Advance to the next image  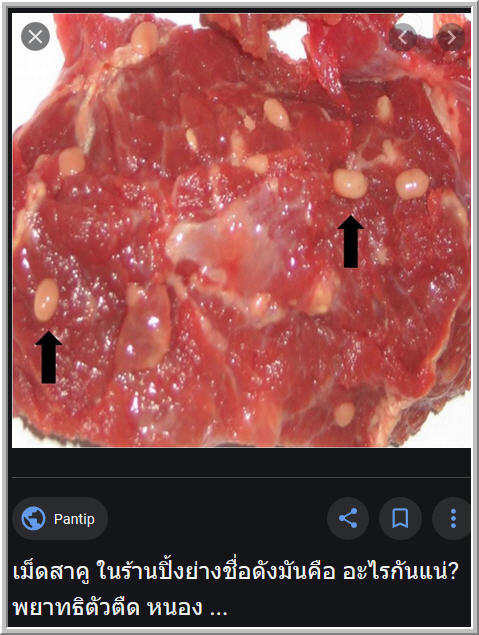click(451, 37)
